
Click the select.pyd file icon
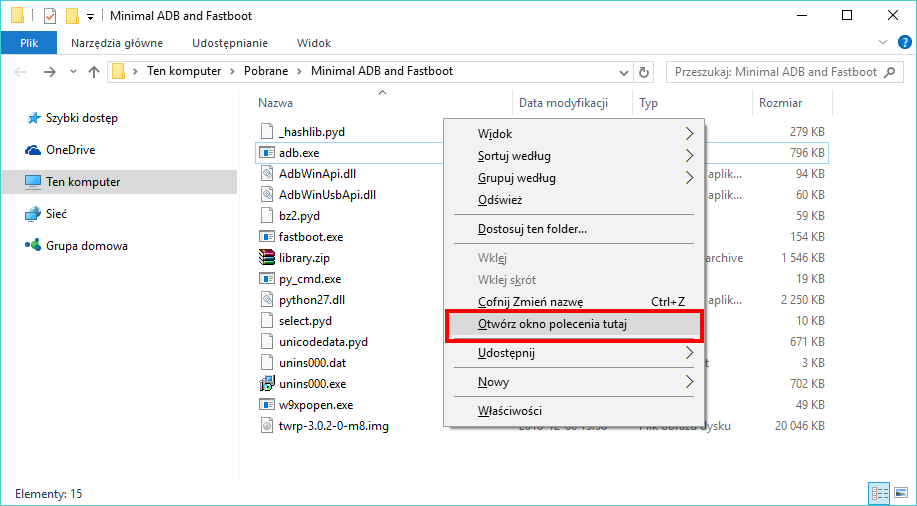(x=267, y=321)
